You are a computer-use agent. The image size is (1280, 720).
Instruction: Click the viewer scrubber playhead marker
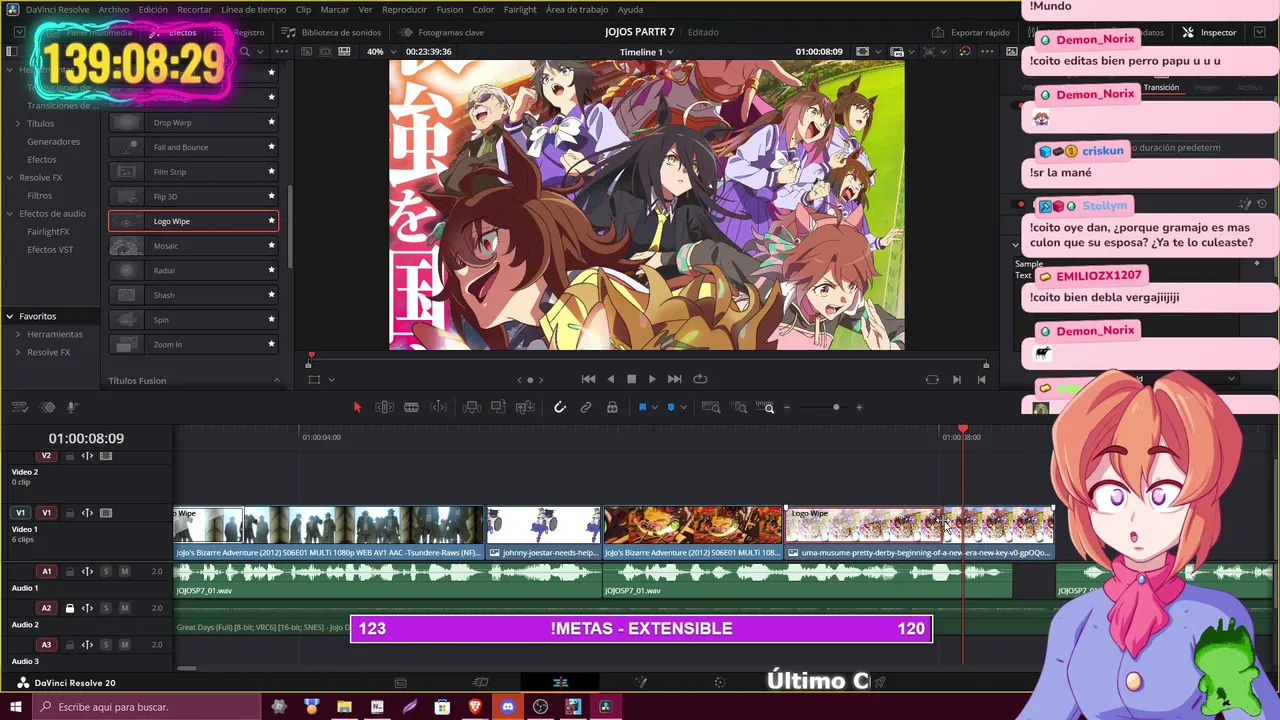pyautogui.click(x=311, y=356)
